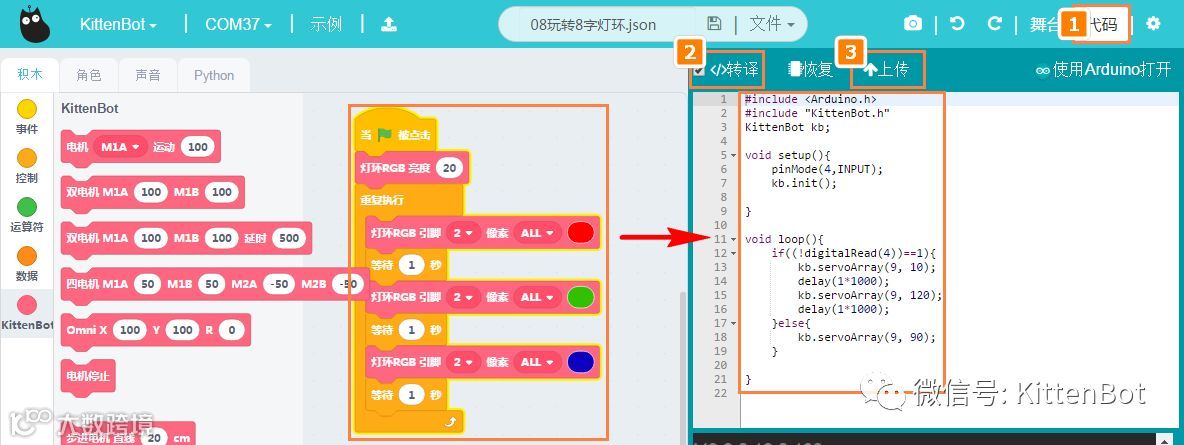Click the Kittenblock cat logo
This screenshot has height=445, width=1184.
(x=35, y=24)
